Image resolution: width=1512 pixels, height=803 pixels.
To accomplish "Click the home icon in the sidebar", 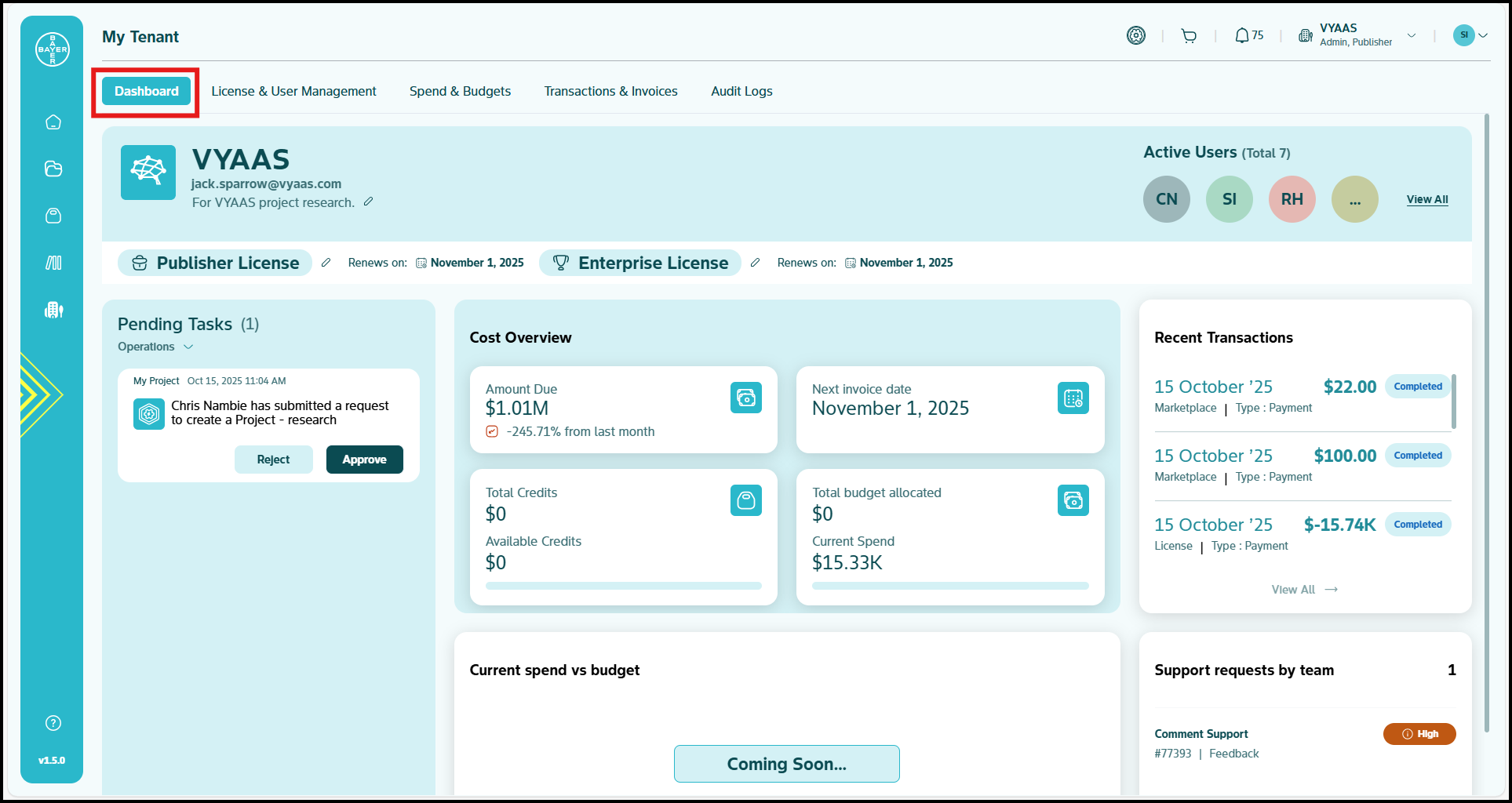I will [53, 122].
